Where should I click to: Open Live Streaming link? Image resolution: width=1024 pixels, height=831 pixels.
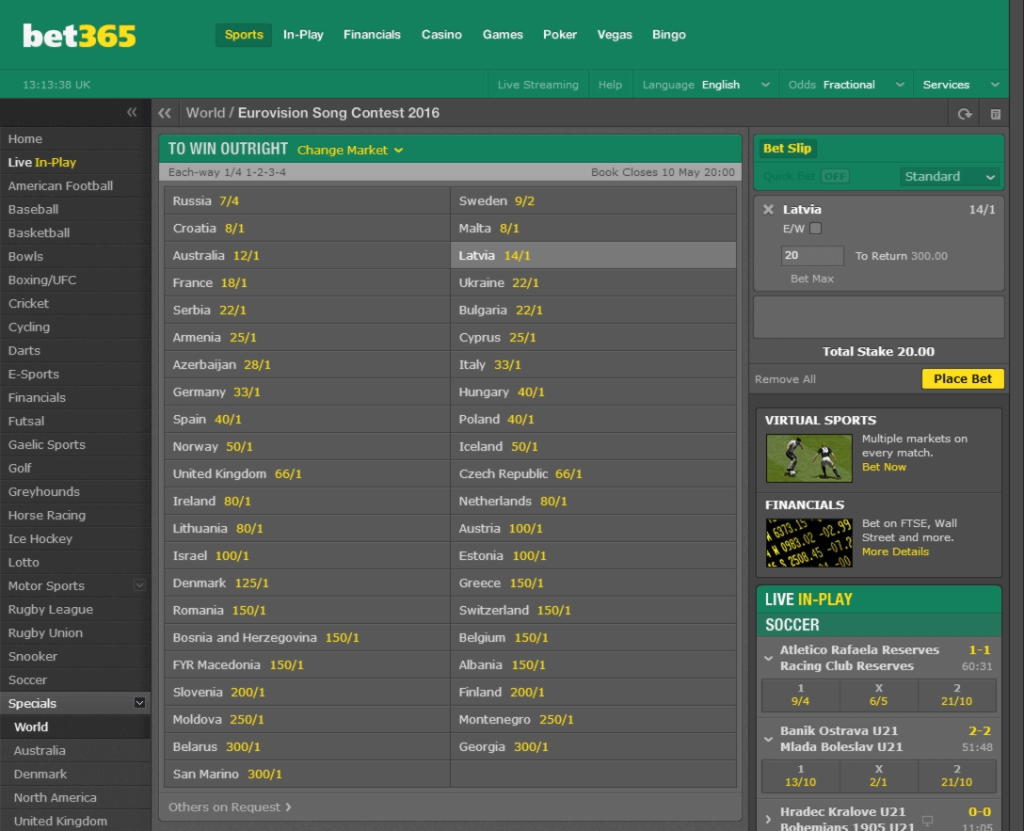[538, 85]
